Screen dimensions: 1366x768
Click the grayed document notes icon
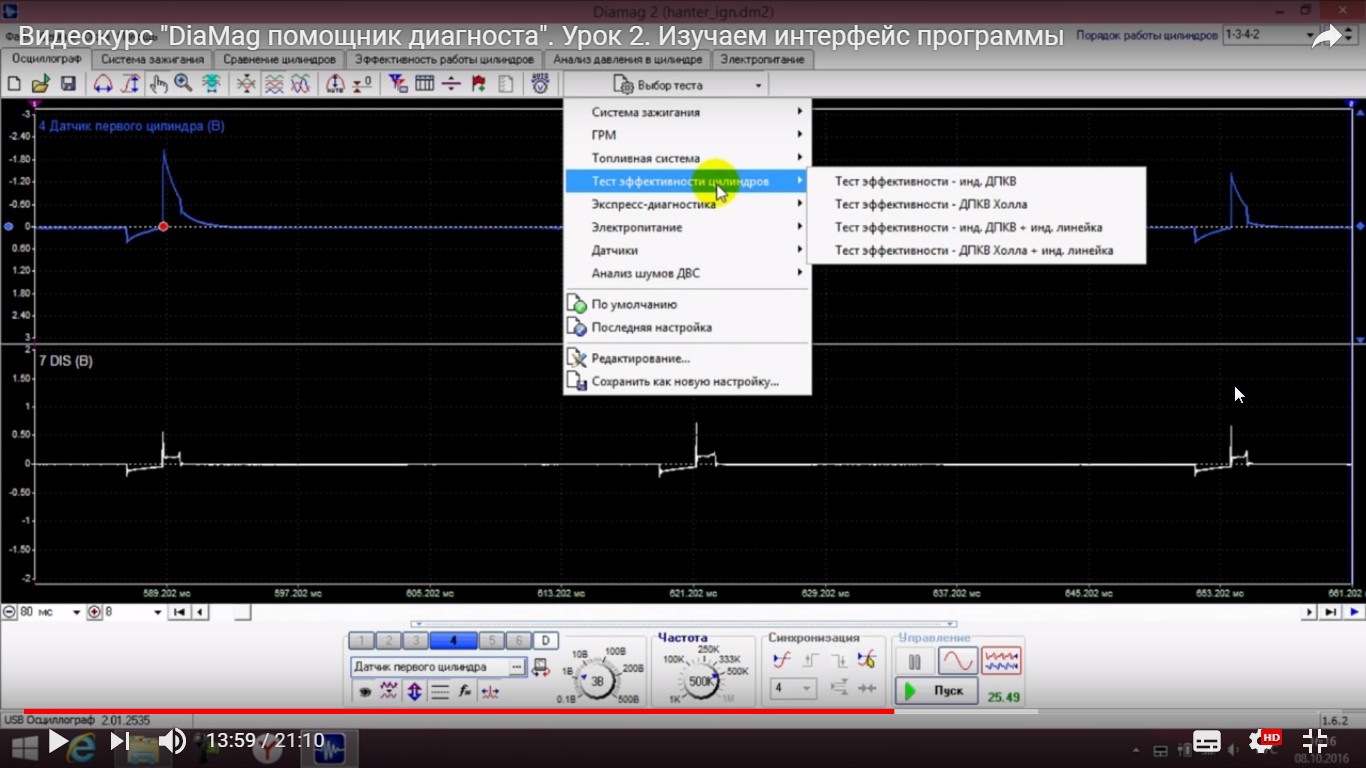[505, 85]
